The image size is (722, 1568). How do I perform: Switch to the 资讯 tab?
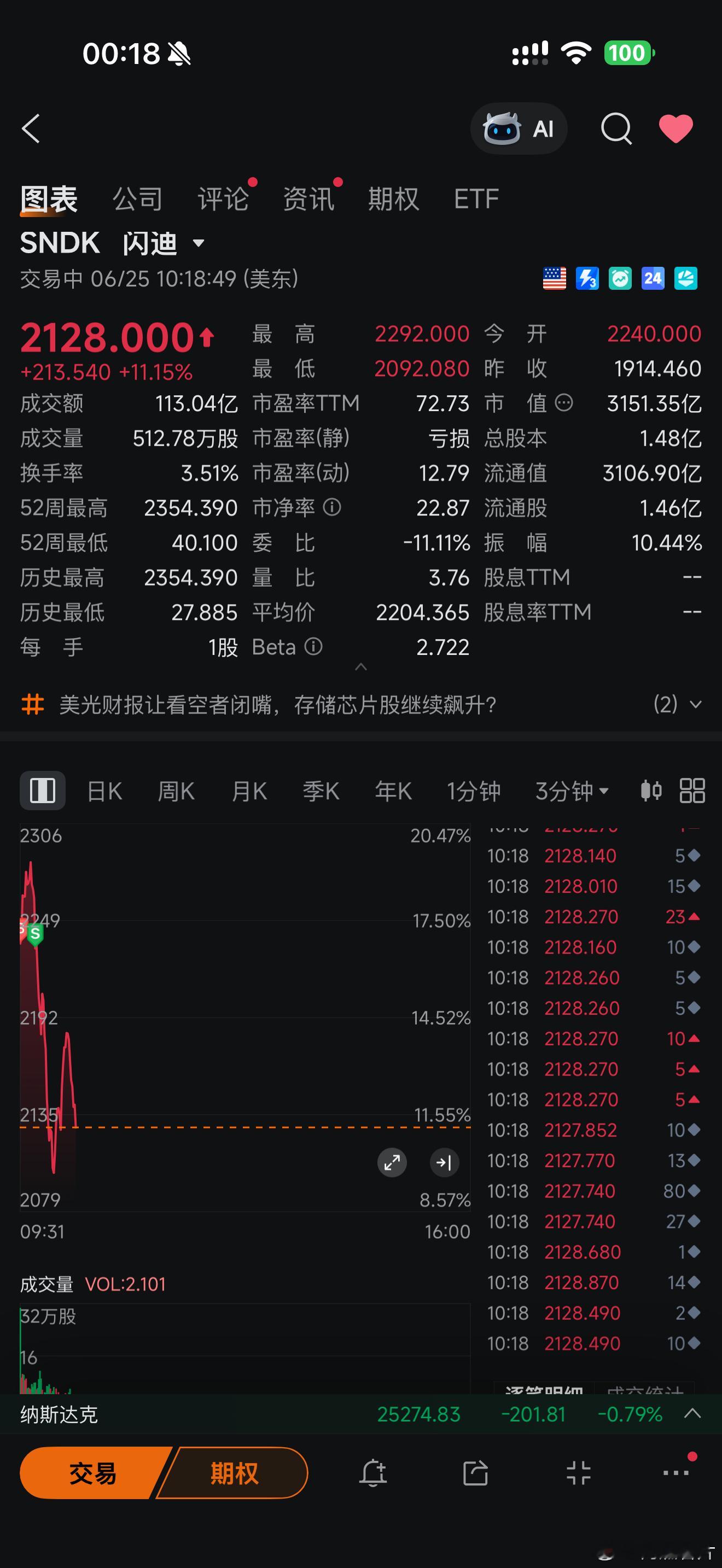coord(308,199)
